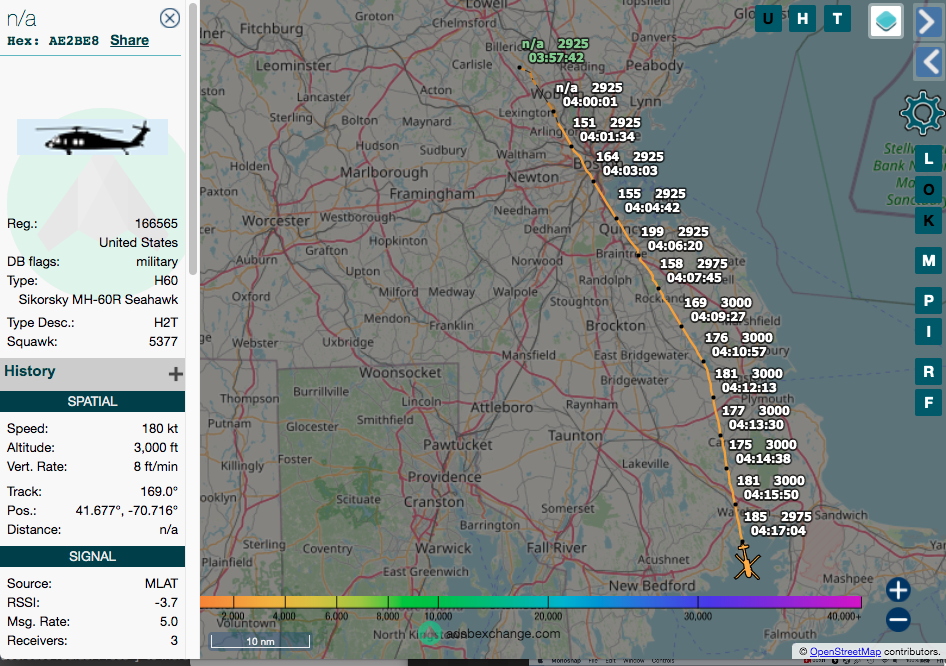The image size is (946, 666).
Task: Click altitude value 3,000 ft
Action: coord(156,448)
